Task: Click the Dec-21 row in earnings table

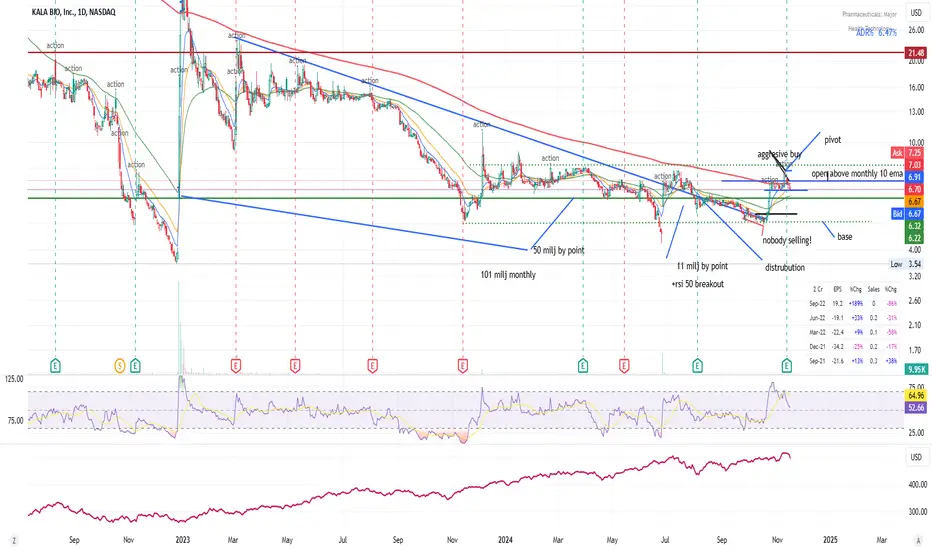Action: 853,347
